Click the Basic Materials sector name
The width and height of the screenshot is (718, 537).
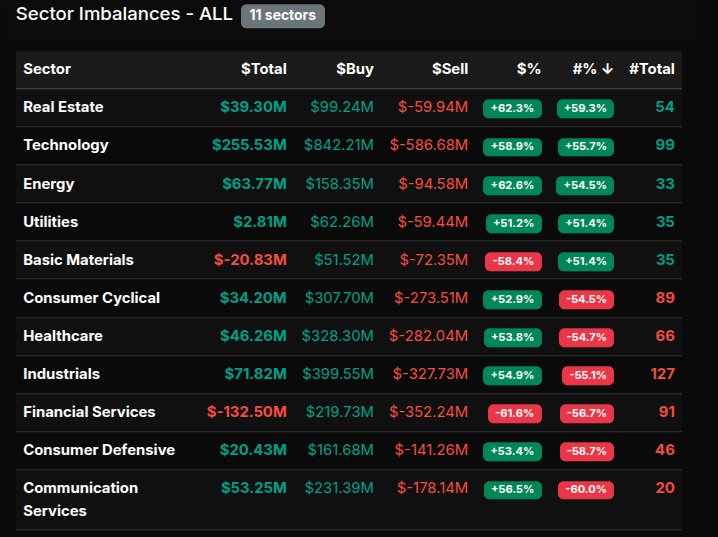click(x=78, y=260)
